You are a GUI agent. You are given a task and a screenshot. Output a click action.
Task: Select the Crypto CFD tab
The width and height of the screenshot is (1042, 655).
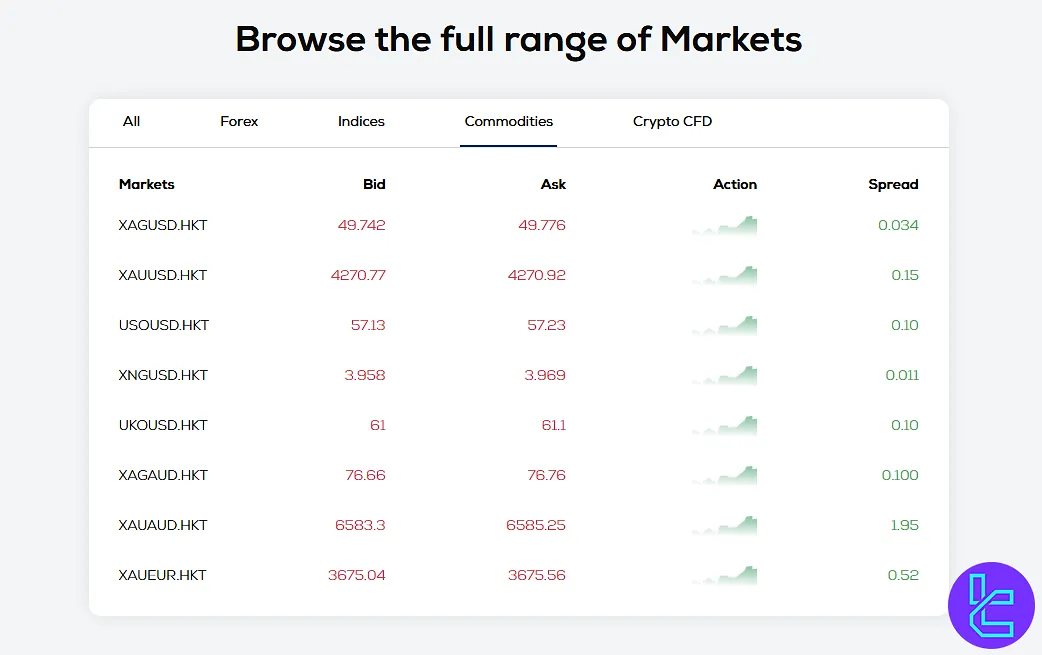coord(671,121)
